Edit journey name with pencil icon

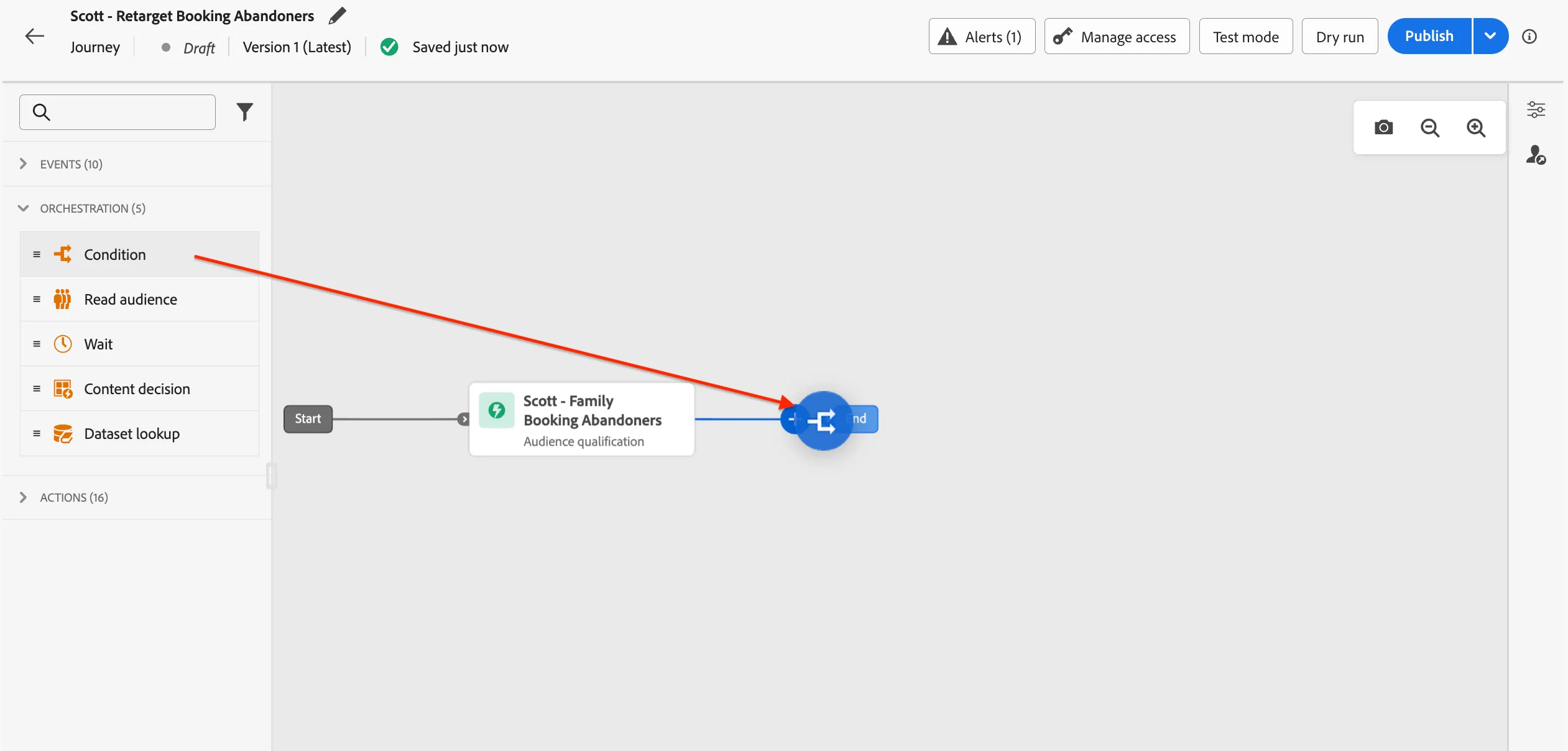click(x=337, y=16)
